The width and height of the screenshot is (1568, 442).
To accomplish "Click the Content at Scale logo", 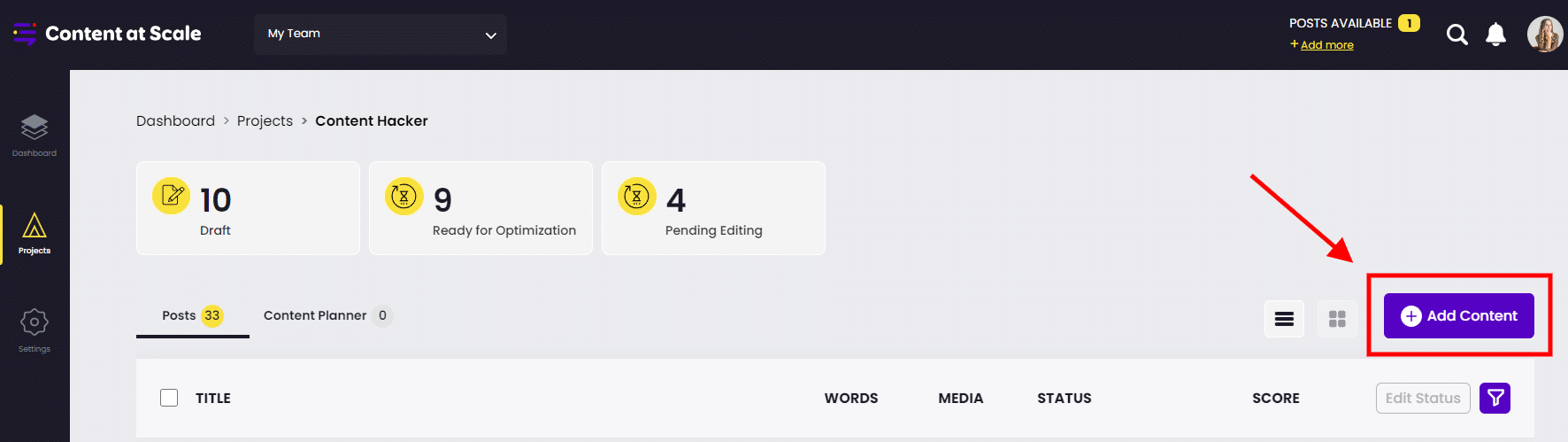I will pyautogui.click(x=107, y=34).
